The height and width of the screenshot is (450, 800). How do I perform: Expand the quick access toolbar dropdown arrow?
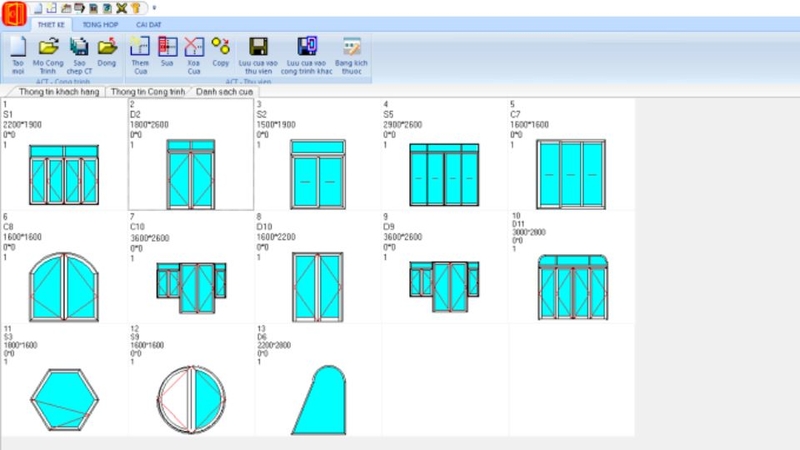(x=154, y=8)
